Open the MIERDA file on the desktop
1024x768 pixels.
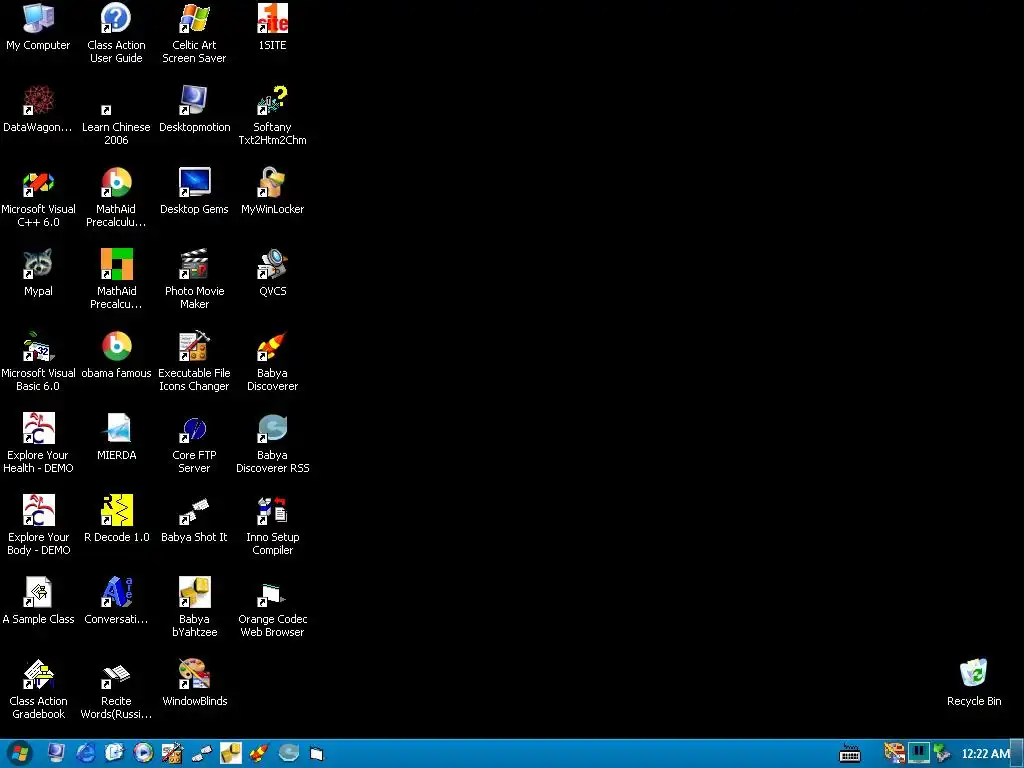pyautogui.click(x=116, y=437)
